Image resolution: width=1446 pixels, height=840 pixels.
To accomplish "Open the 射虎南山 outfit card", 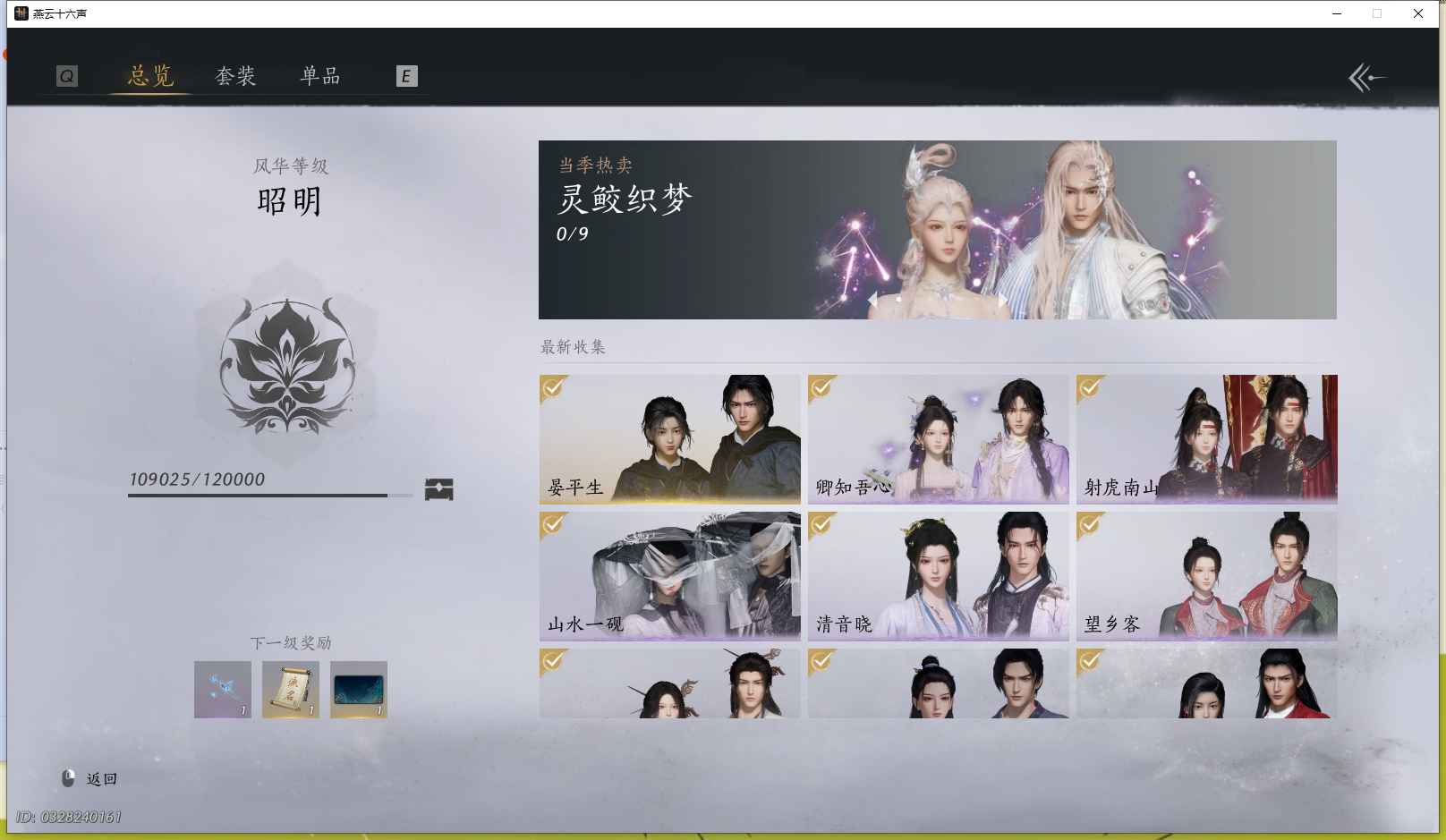I will click(x=1207, y=439).
